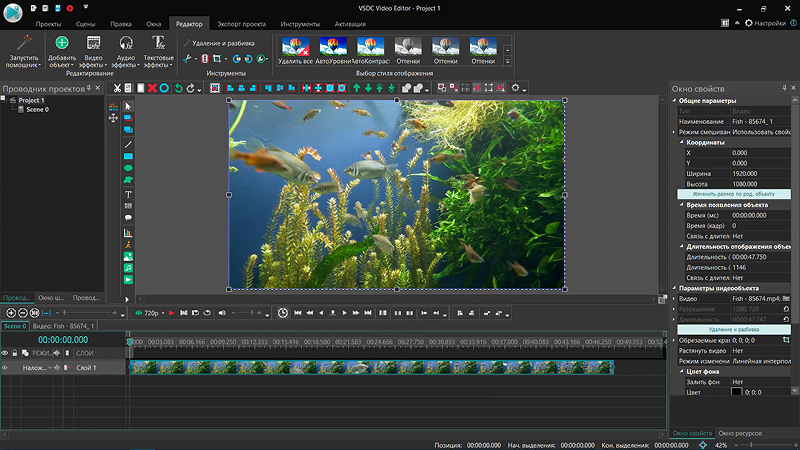Open Настройки settings at top right
This screenshot has width=800, height=450.
765,23
